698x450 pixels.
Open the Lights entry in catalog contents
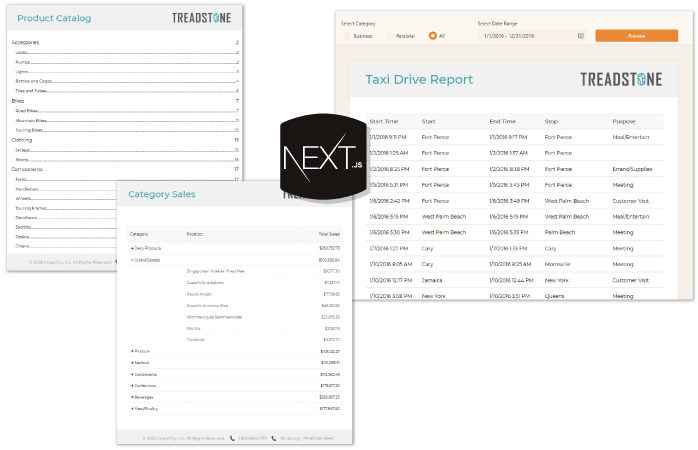pos(127,72)
